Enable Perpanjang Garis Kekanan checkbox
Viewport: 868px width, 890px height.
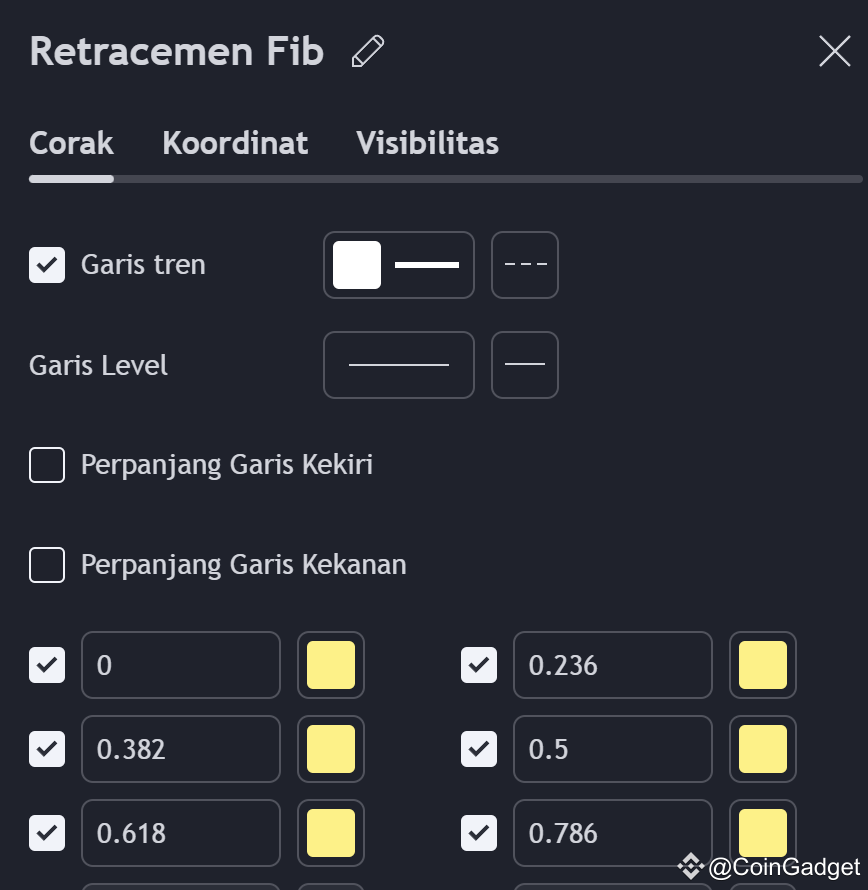click(47, 565)
